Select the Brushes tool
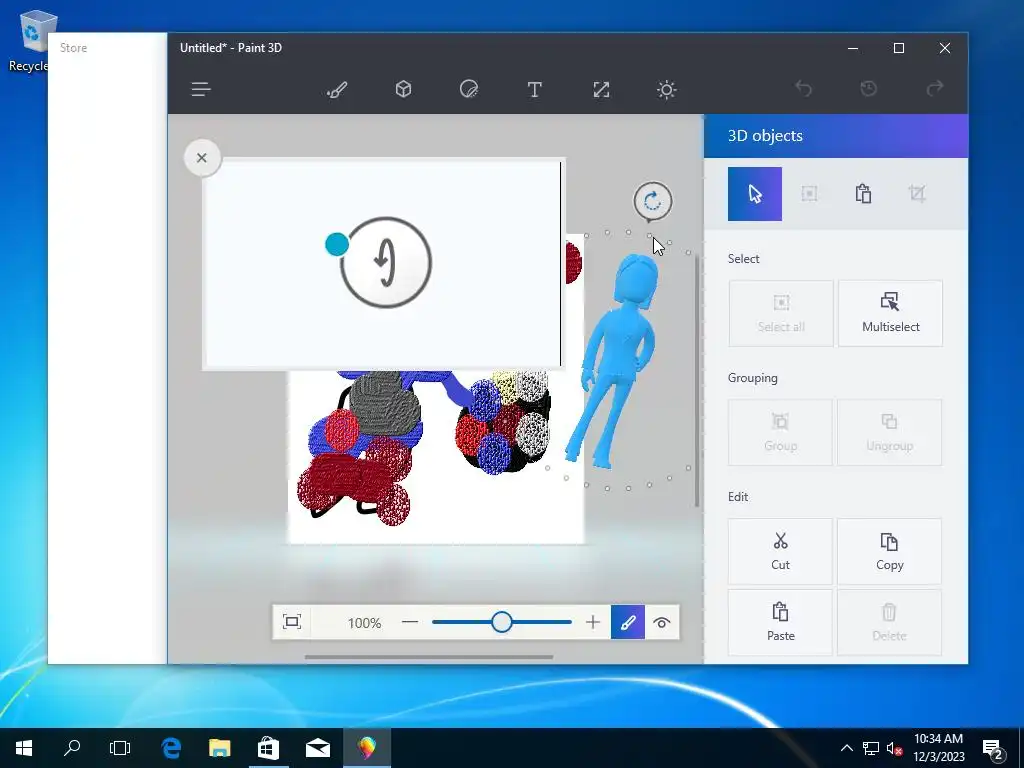 337,89
